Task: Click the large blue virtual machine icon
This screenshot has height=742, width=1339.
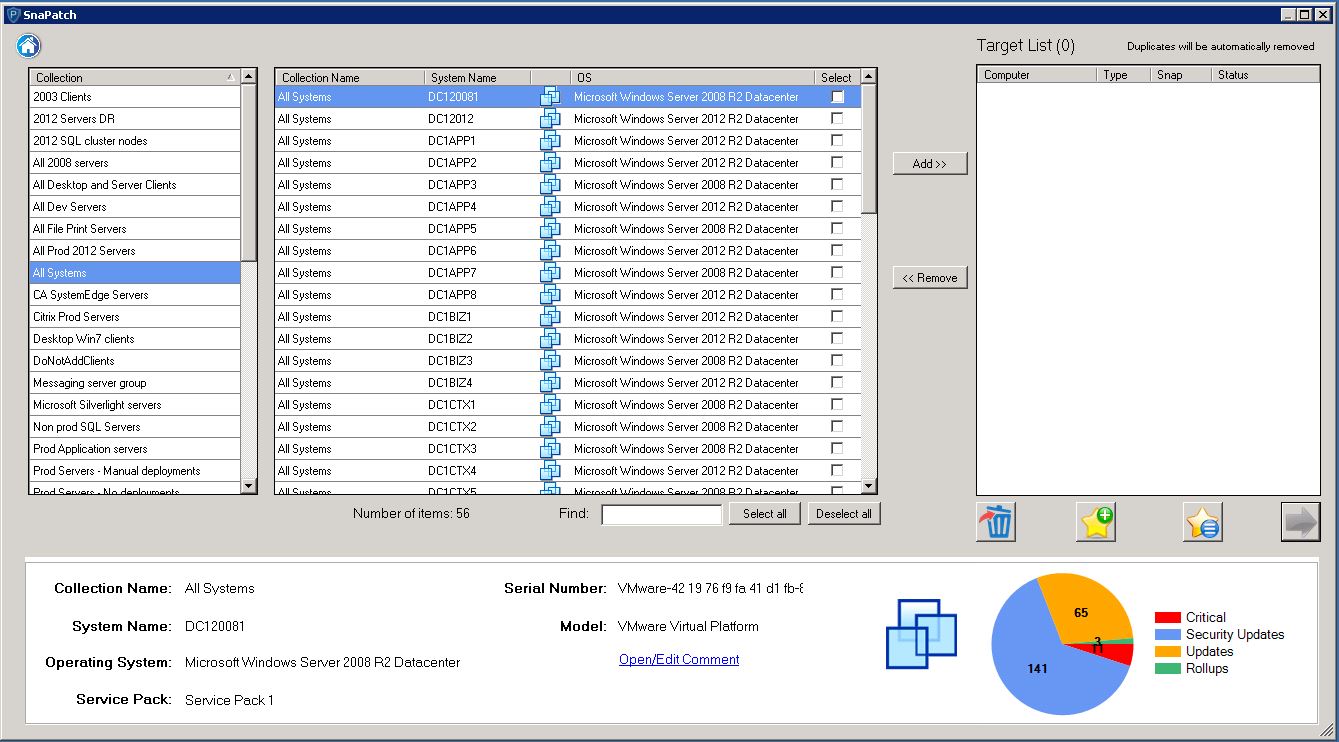Action: [922, 633]
